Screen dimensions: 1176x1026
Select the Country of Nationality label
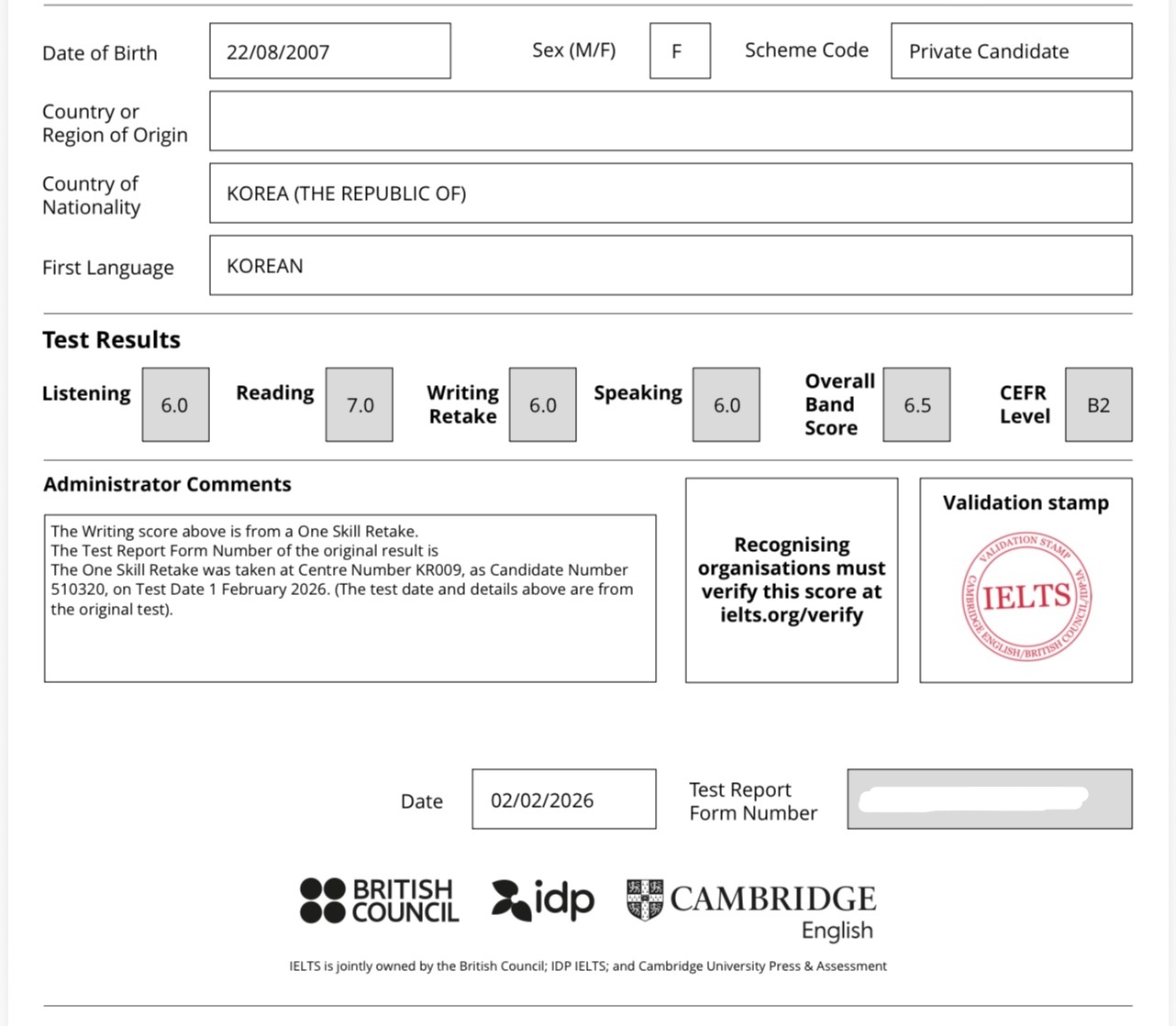(x=91, y=195)
